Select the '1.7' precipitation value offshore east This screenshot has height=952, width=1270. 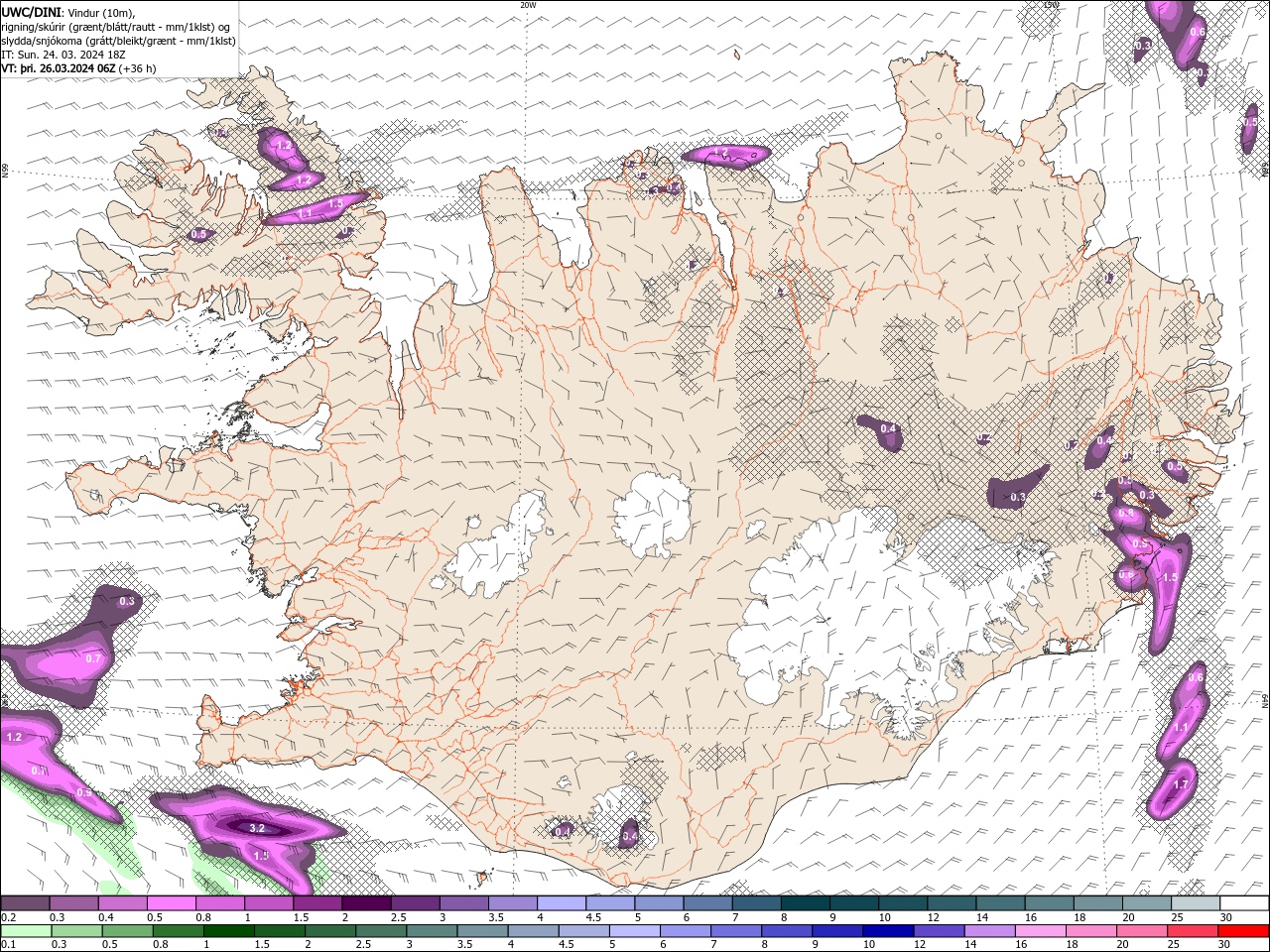pyautogui.click(x=1181, y=784)
